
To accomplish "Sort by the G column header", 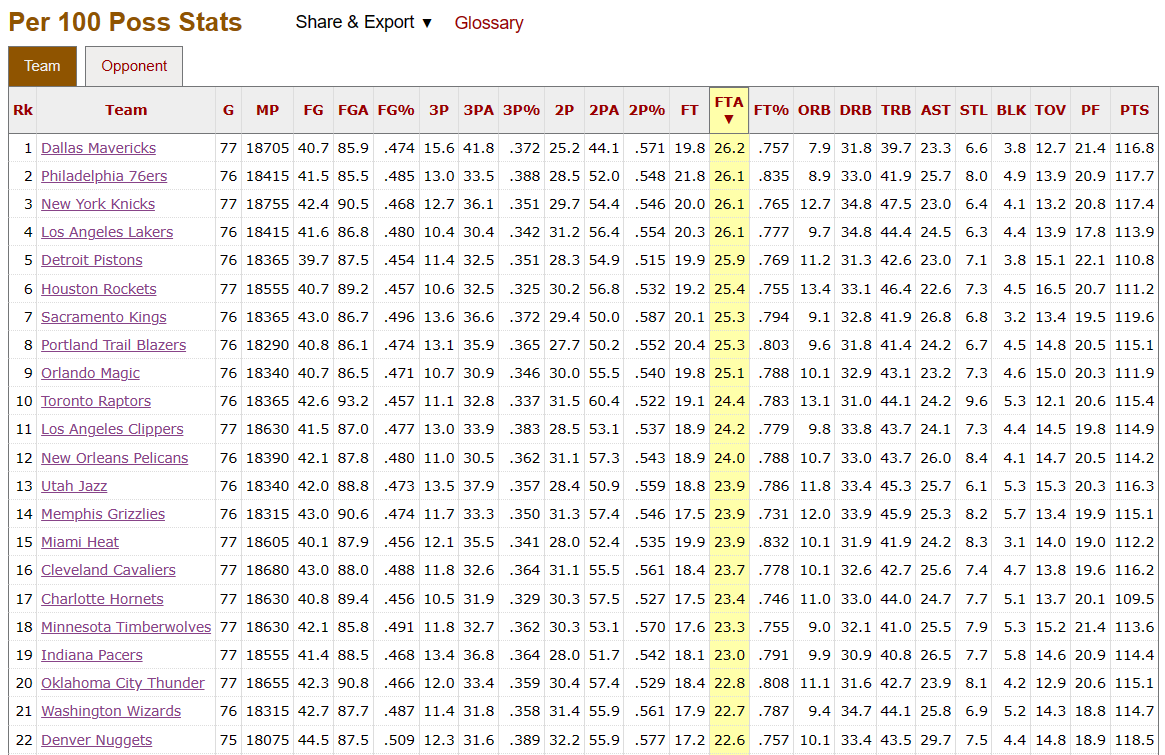I will coord(228,110).
